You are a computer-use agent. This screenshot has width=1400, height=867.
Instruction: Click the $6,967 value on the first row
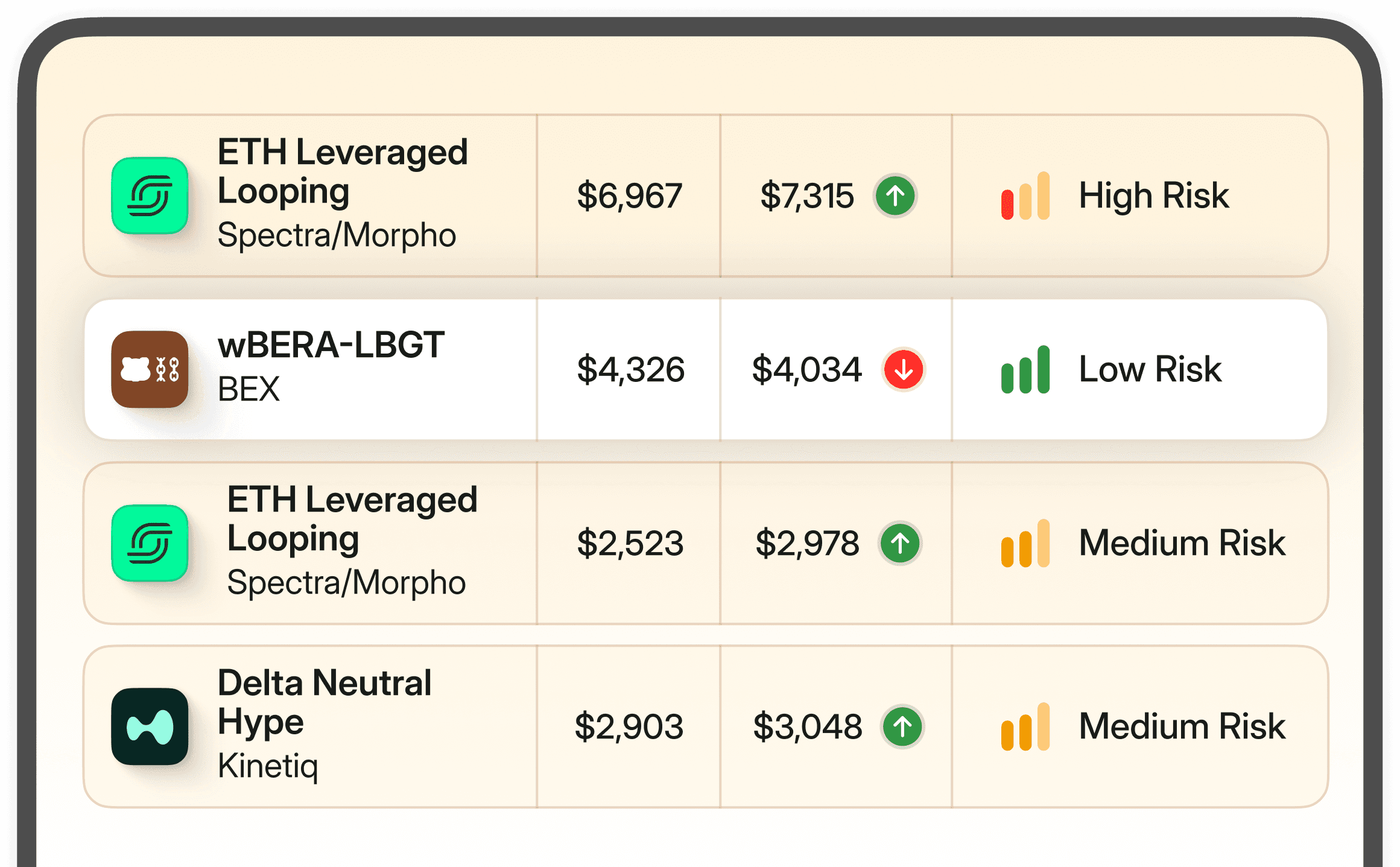(x=629, y=196)
